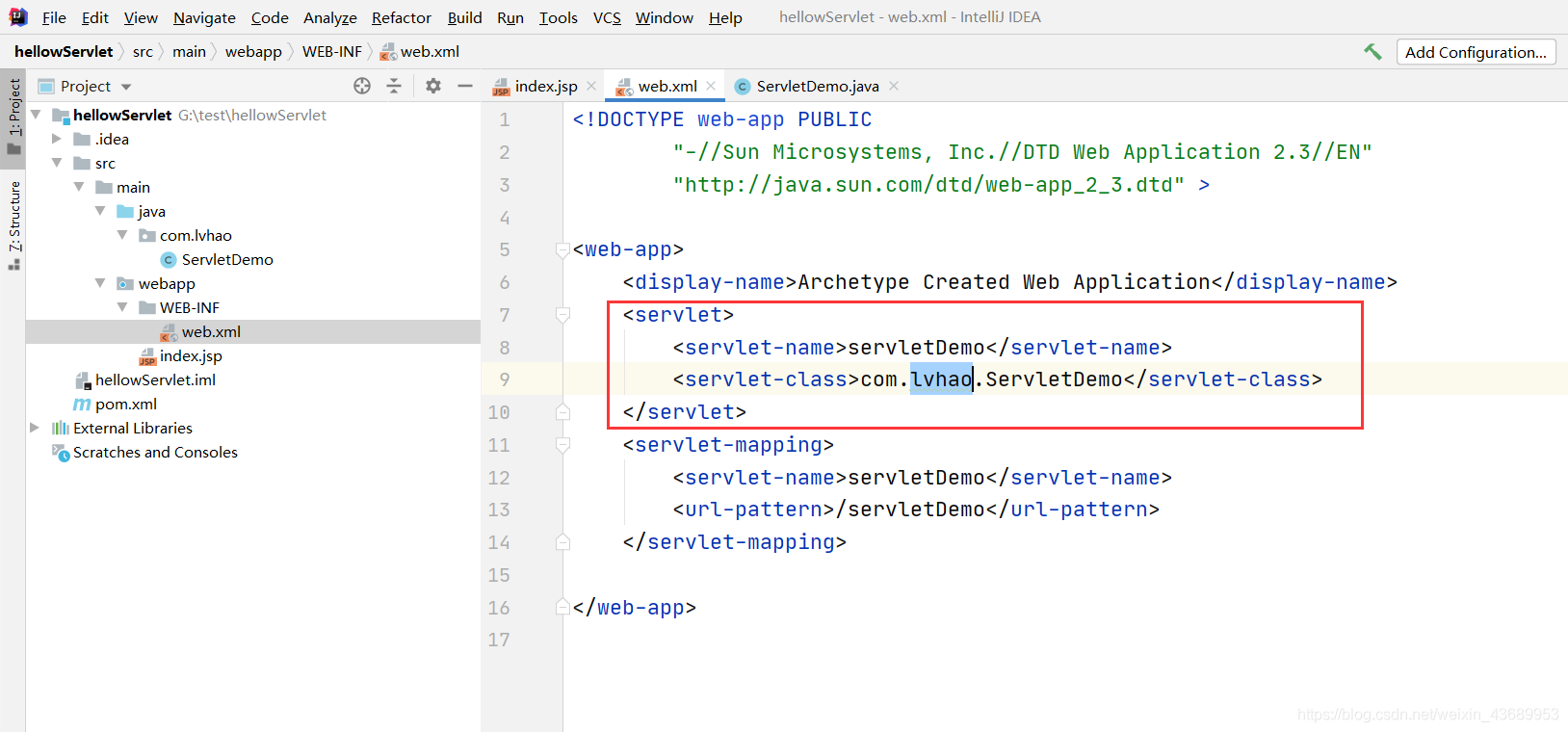Open Project panel settings gear
This screenshot has width=1568, height=732.
433,86
